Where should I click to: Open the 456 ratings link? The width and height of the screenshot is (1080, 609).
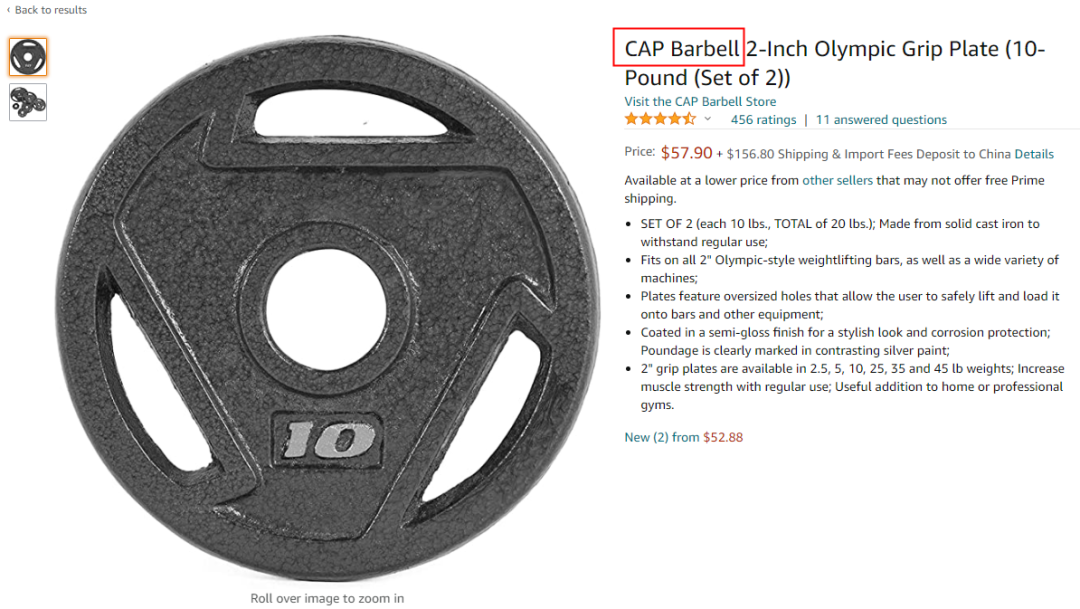[763, 120]
